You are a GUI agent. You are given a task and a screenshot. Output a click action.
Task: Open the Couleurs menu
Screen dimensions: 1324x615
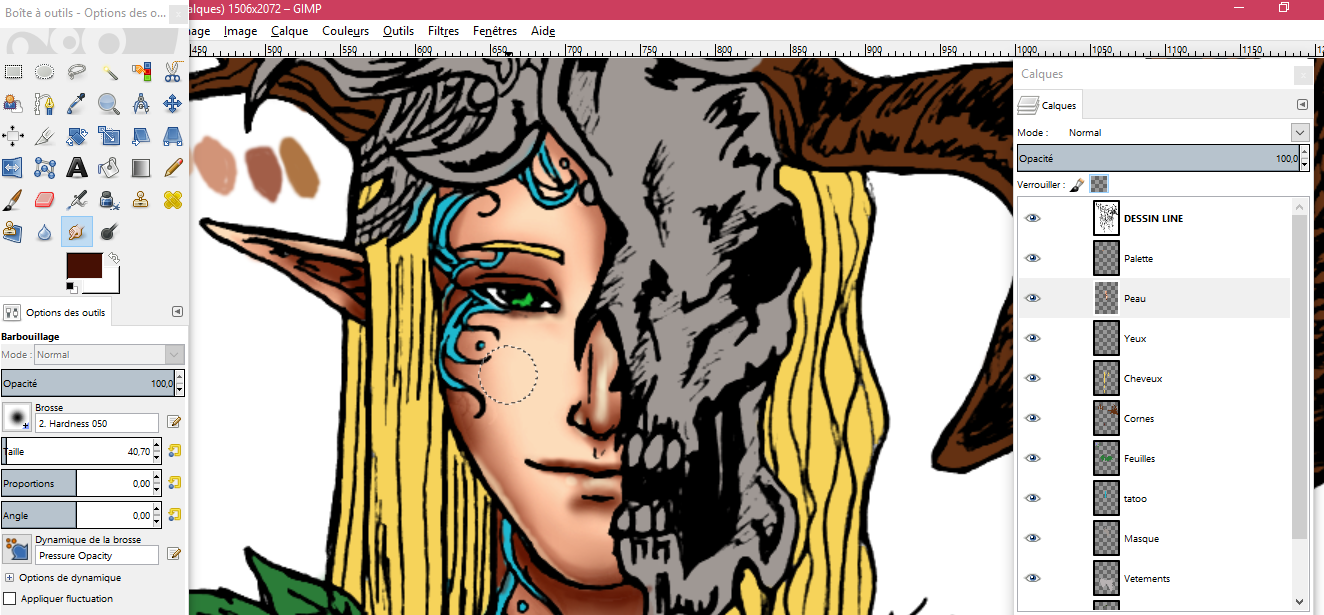[345, 31]
